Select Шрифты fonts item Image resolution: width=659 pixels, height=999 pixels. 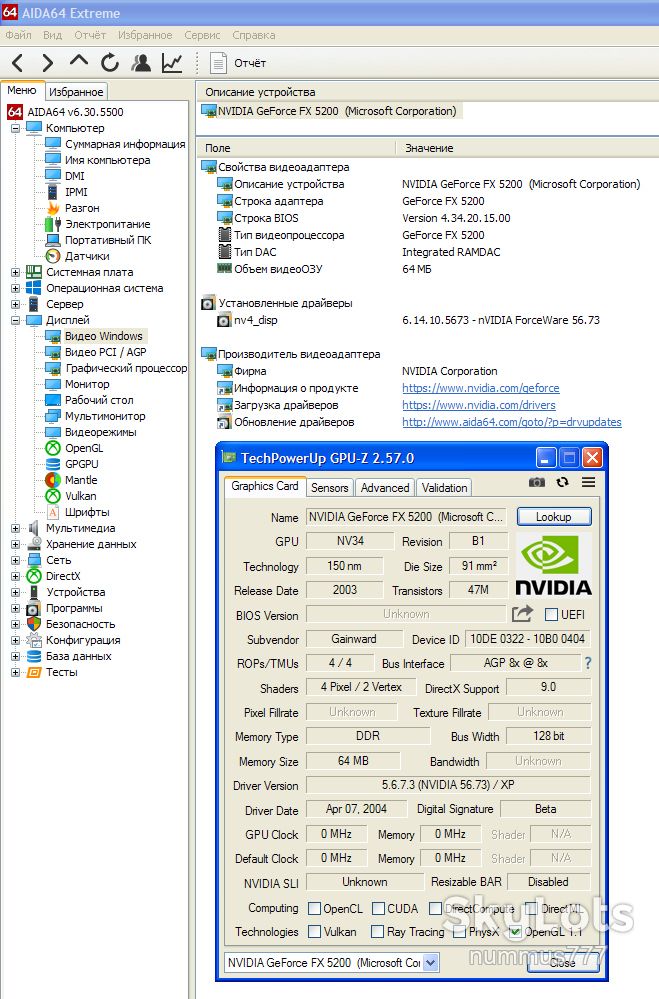tap(87, 512)
